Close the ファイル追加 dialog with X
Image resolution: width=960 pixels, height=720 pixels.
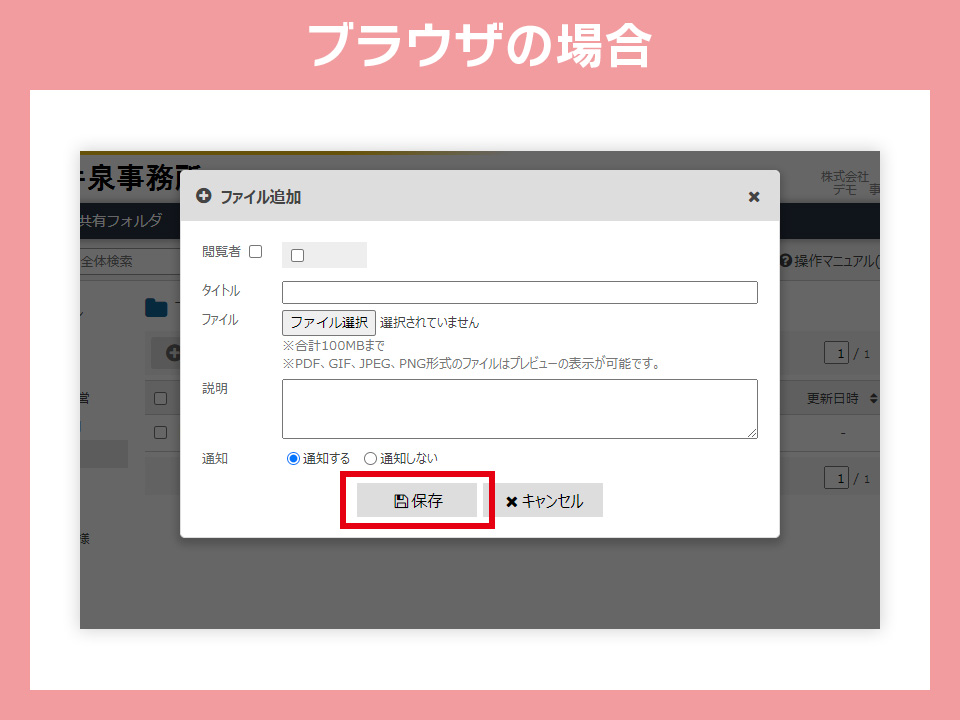coord(754,197)
